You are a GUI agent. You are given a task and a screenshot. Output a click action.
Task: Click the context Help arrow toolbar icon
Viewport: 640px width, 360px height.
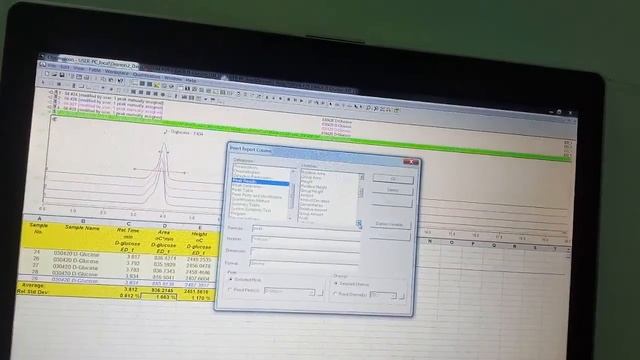tap(121, 80)
